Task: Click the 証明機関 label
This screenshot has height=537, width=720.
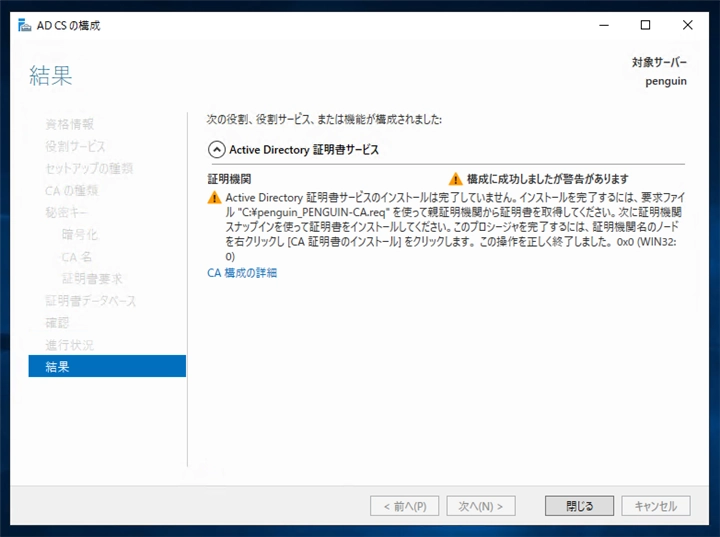Action: point(229,179)
